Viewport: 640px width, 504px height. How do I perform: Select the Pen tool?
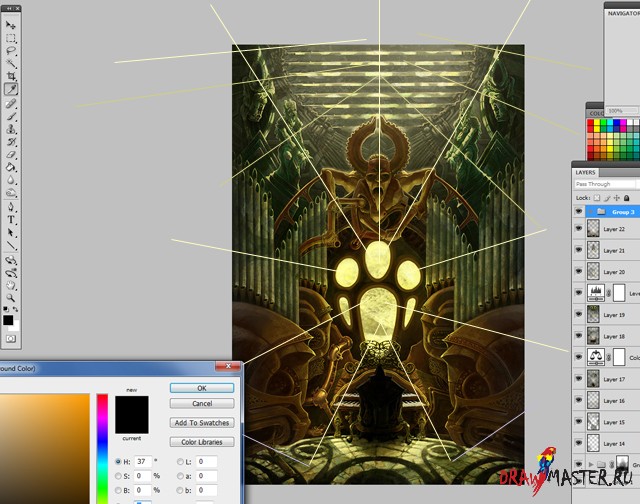[11, 207]
